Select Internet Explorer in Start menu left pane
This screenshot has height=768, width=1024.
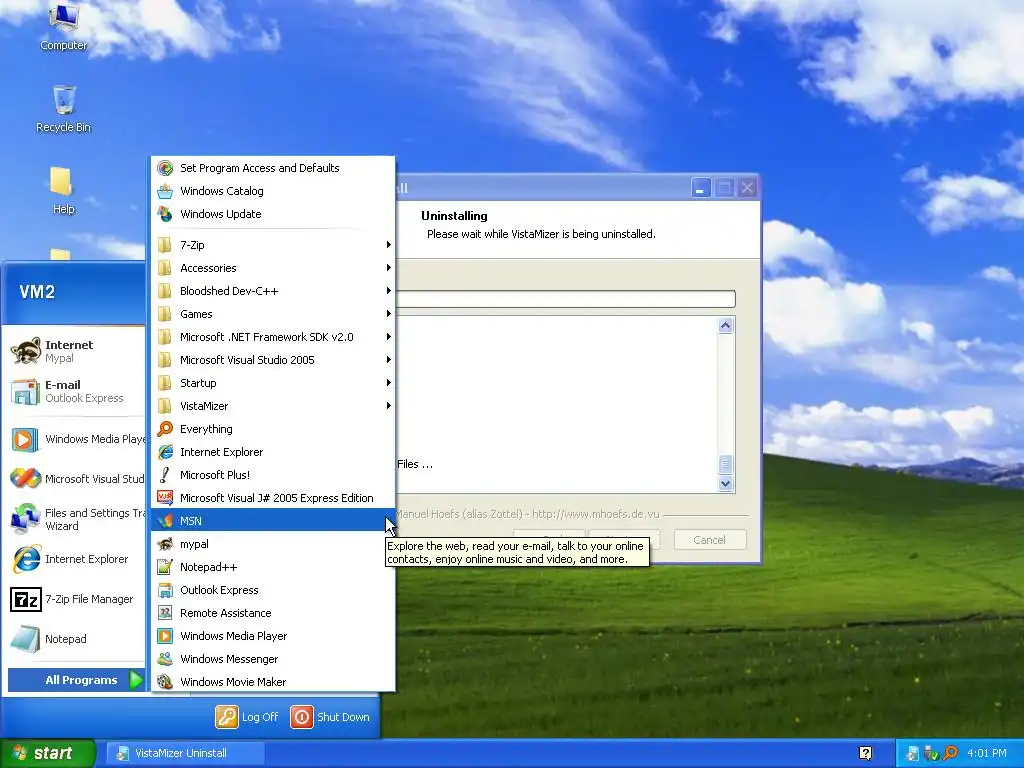pos(78,559)
